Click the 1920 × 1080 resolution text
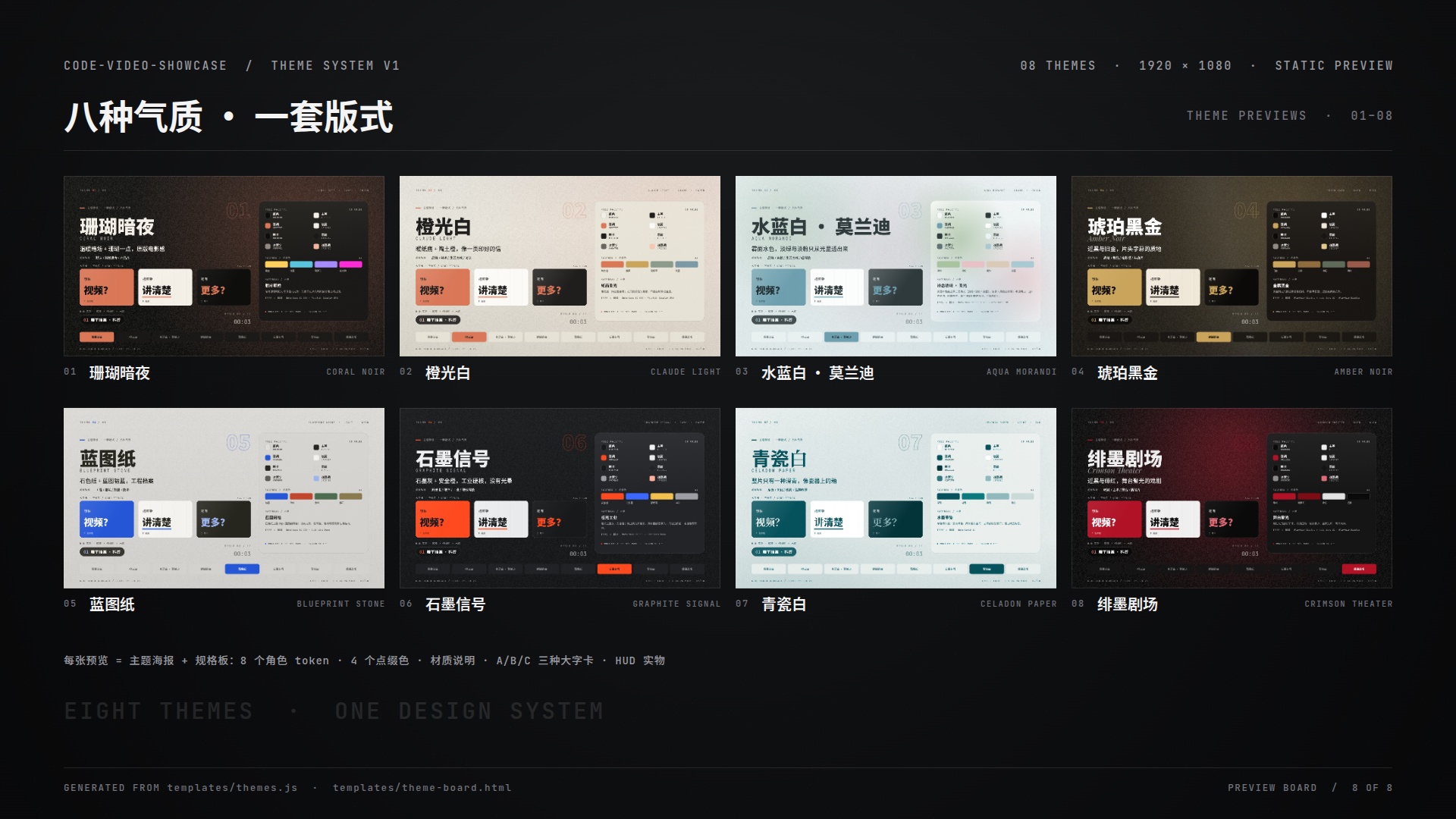1456x819 pixels. tap(1185, 66)
